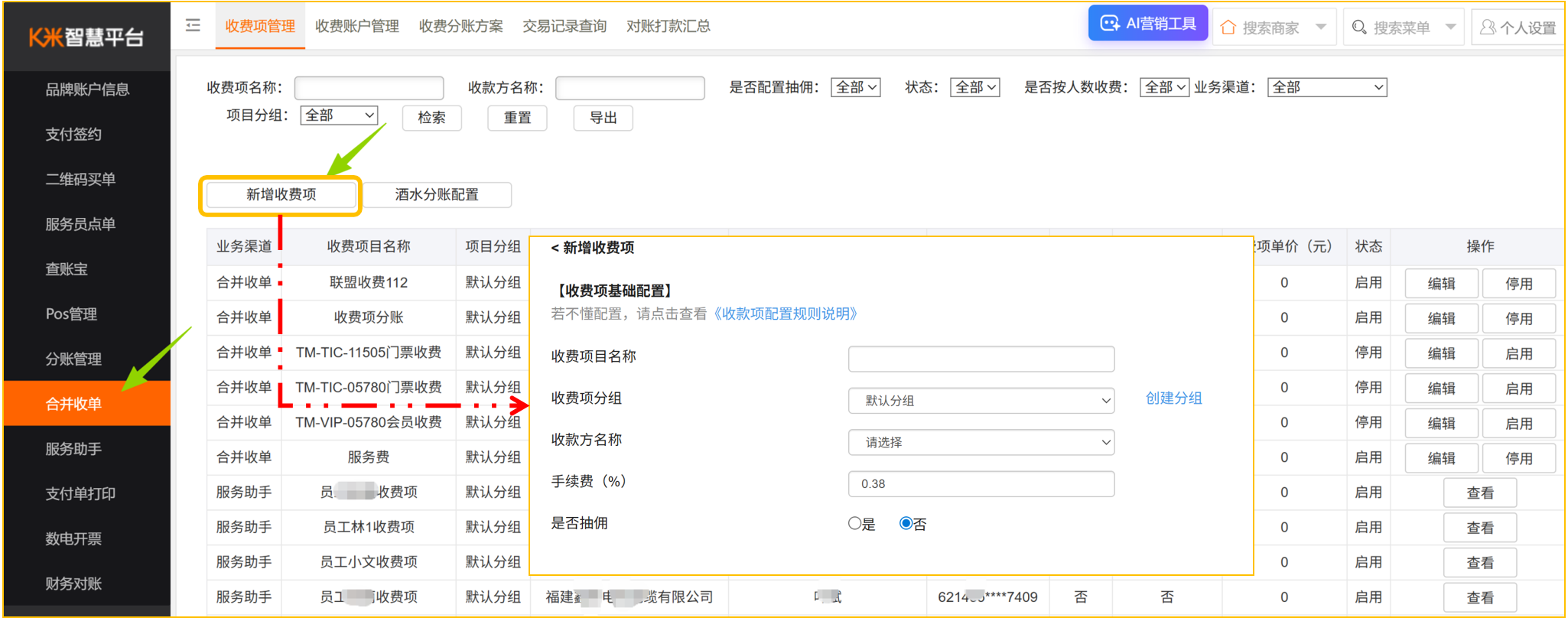This screenshot has width=1568, height=621.
Task: Switch to 收费分账方案 tab
Action: point(461,26)
